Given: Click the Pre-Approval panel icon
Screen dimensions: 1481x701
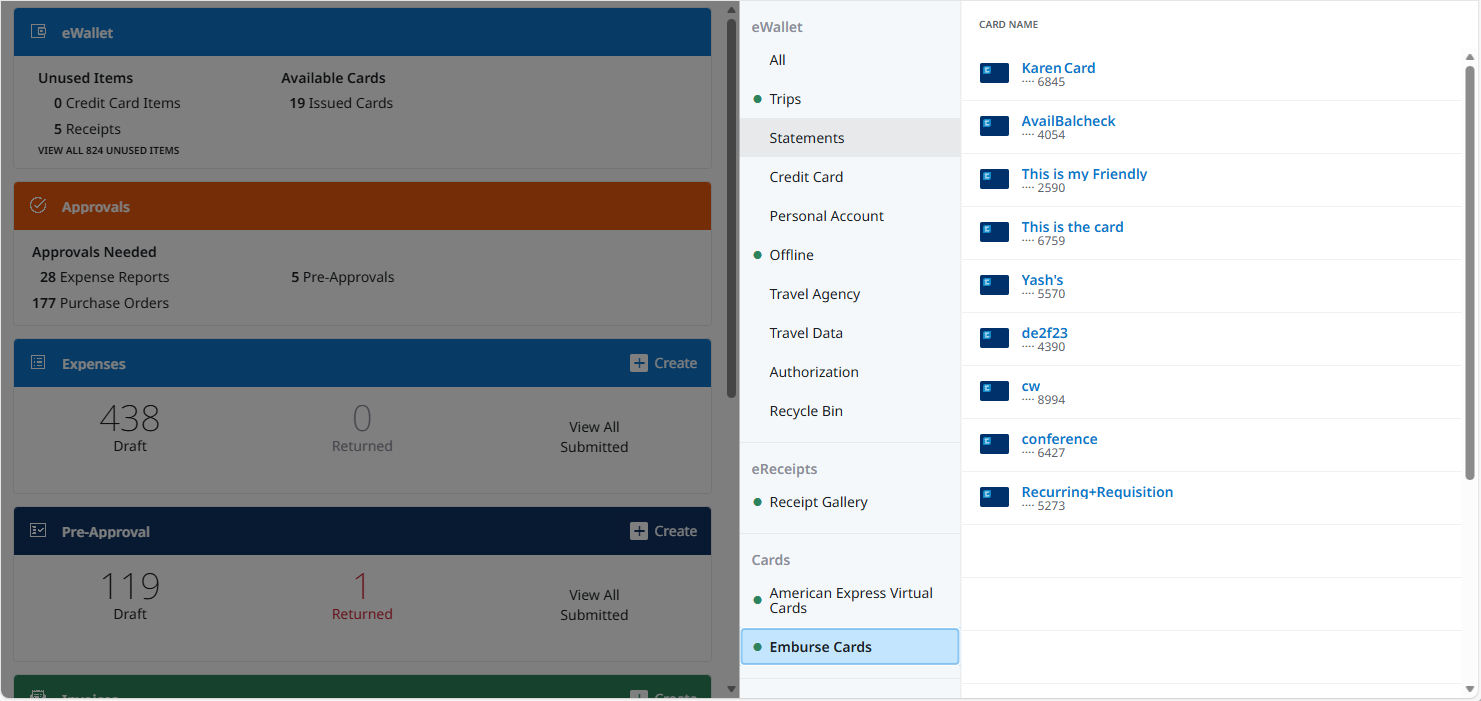Looking at the screenshot, I should (37, 531).
